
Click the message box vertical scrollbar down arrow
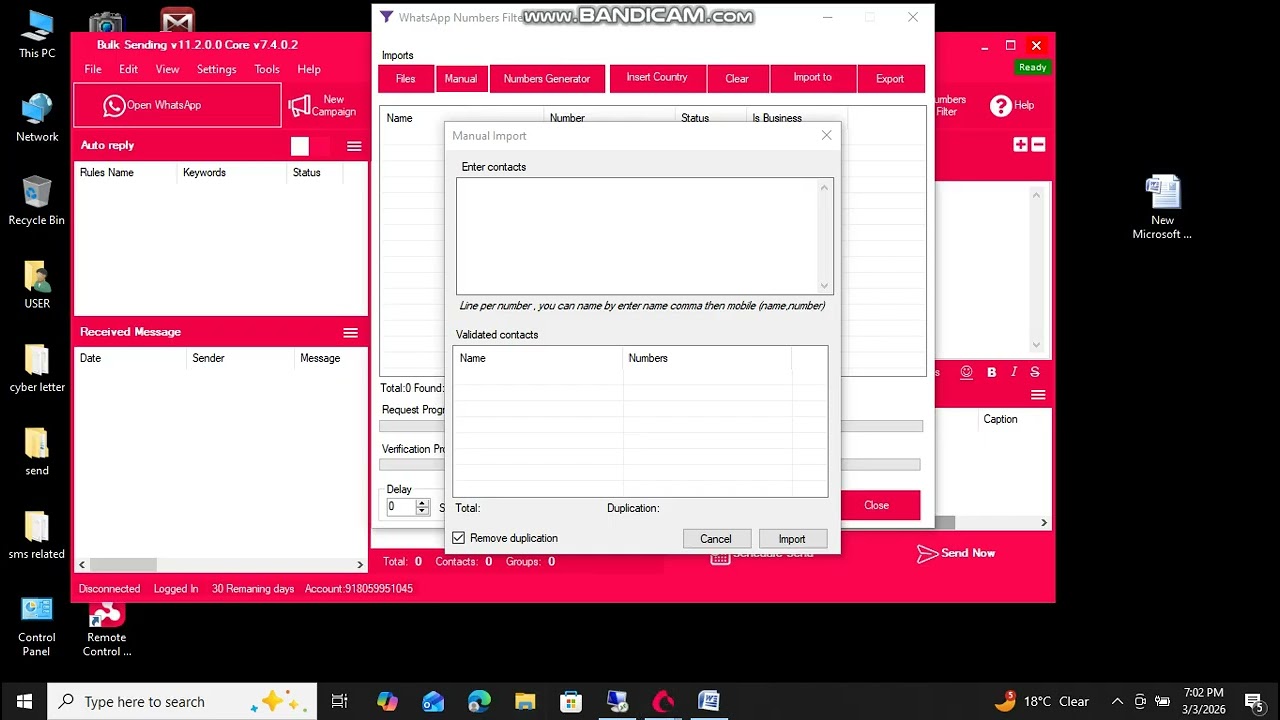(1036, 345)
